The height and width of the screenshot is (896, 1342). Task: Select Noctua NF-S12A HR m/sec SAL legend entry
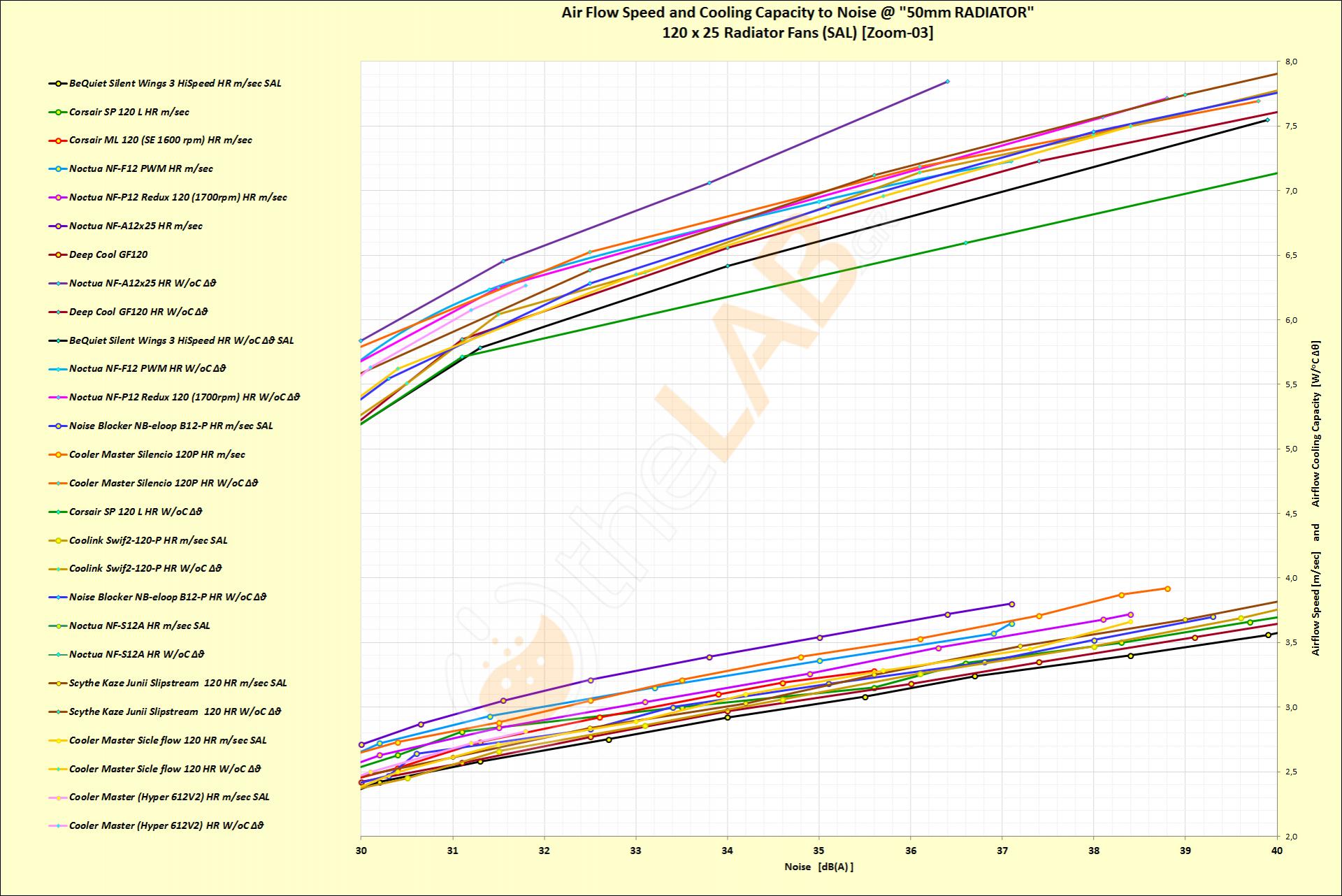pyautogui.click(x=139, y=626)
